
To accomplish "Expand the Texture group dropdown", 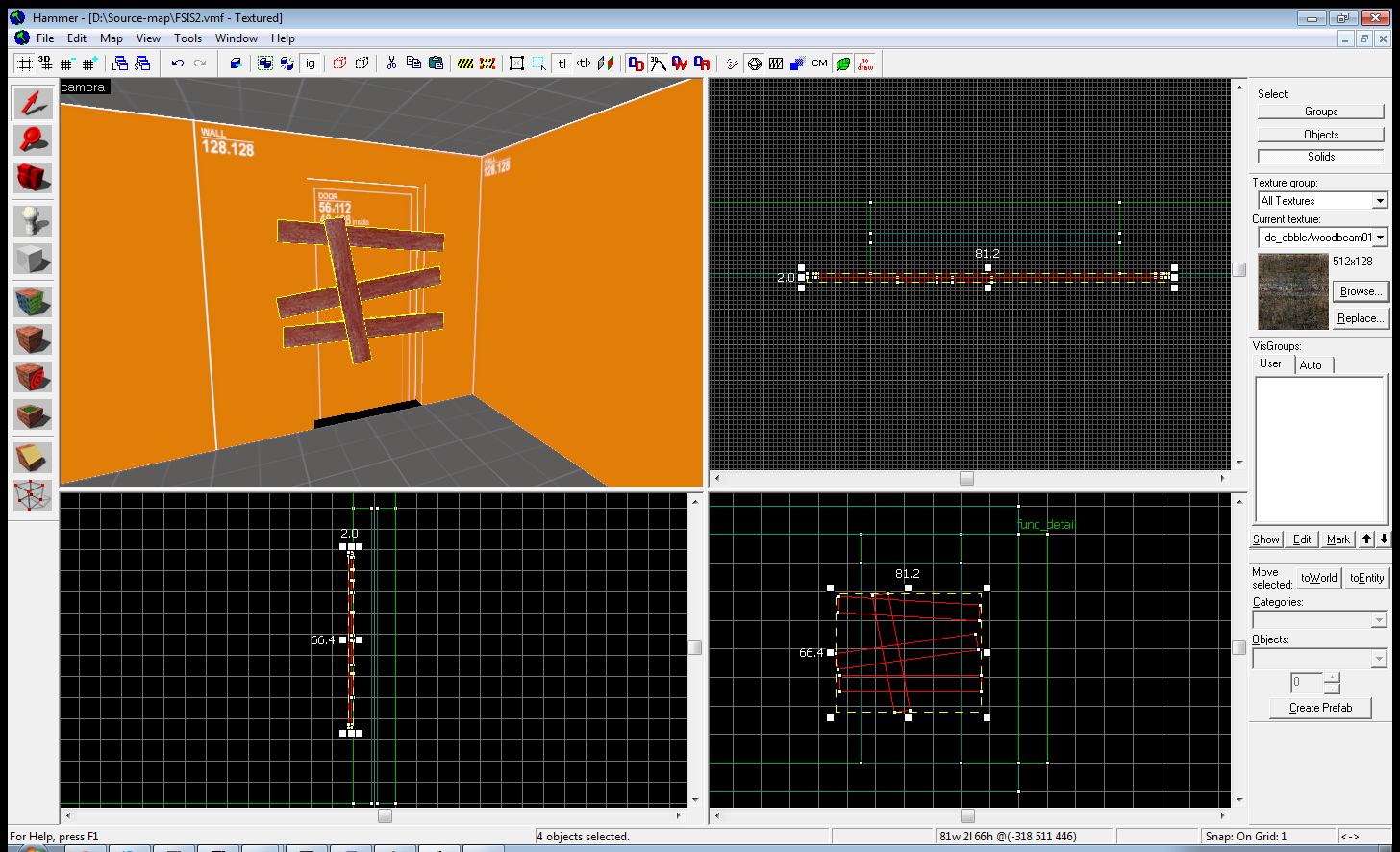I will pyautogui.click(x=1380, y=201).
